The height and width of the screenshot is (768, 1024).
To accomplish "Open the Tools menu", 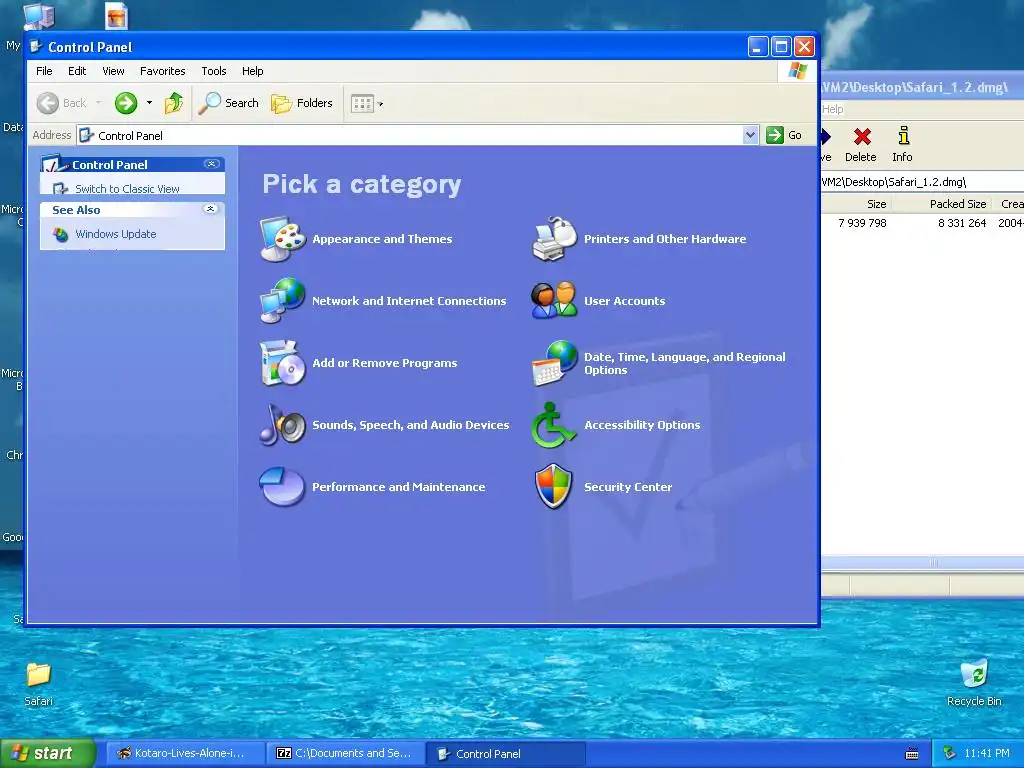I will 214,71.
